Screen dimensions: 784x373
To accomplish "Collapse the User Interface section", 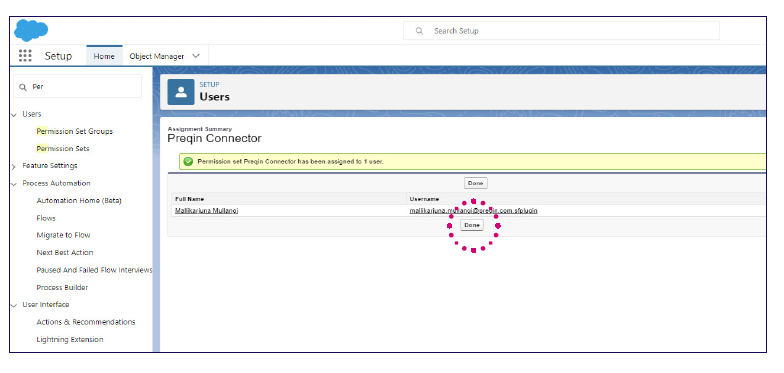I will tap(14, 305).
